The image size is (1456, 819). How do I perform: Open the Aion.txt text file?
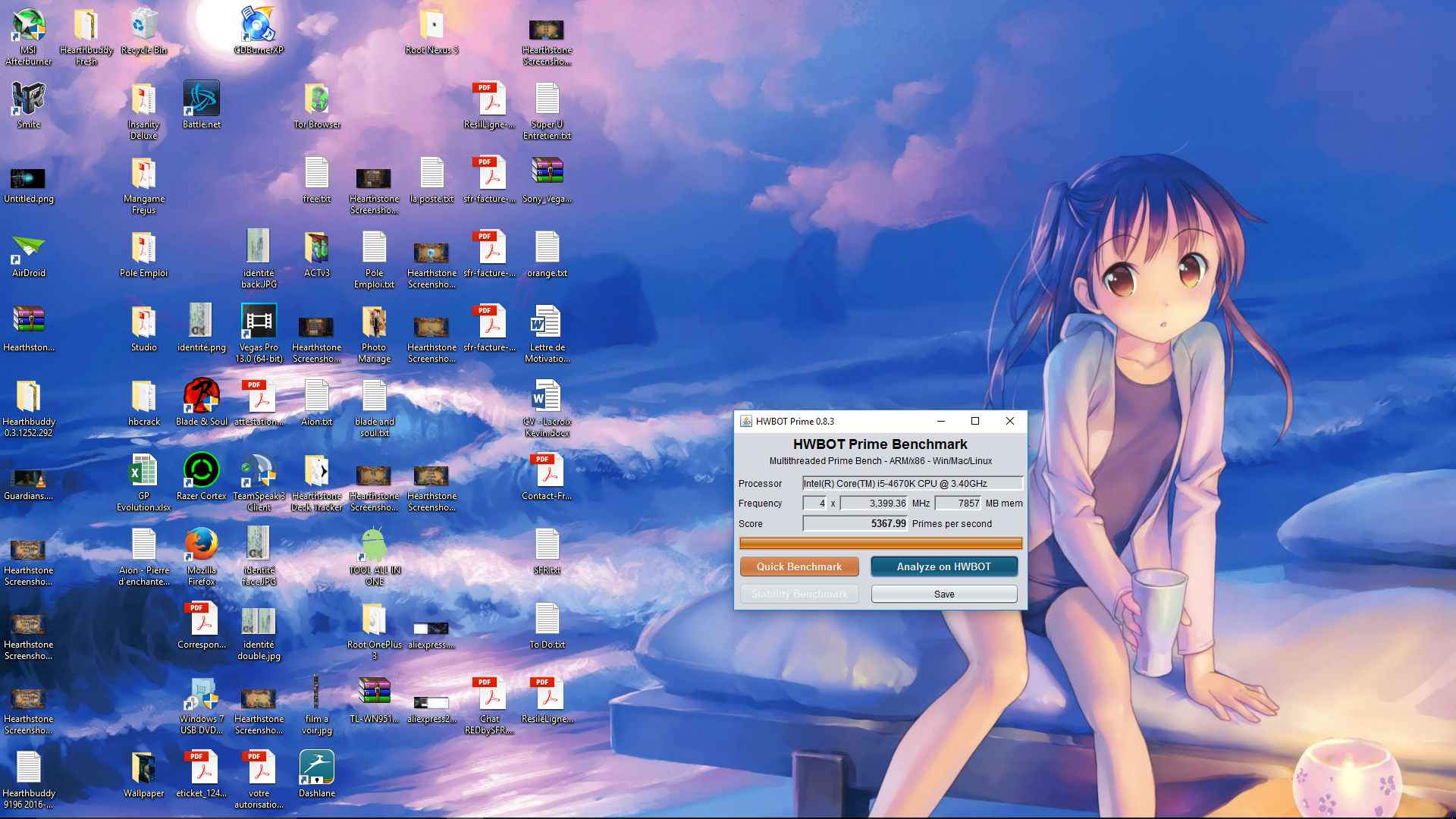317,402
